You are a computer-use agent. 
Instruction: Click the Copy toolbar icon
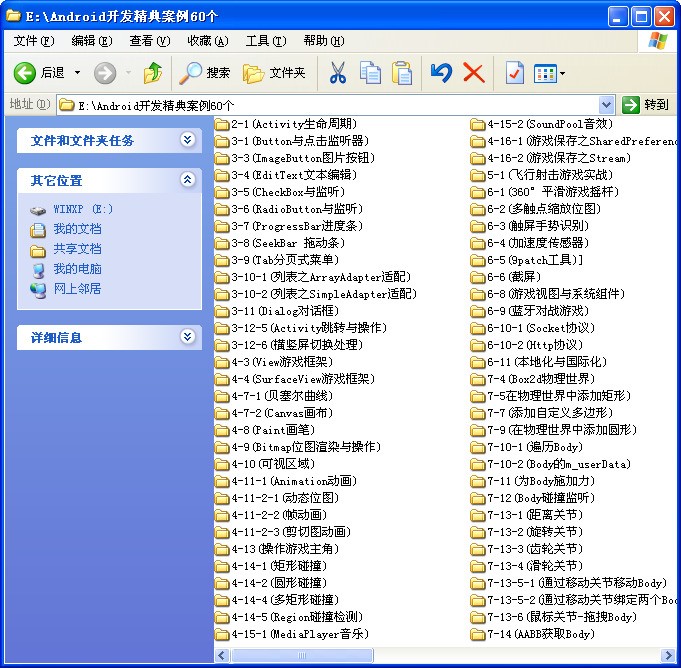pos(370,73)
